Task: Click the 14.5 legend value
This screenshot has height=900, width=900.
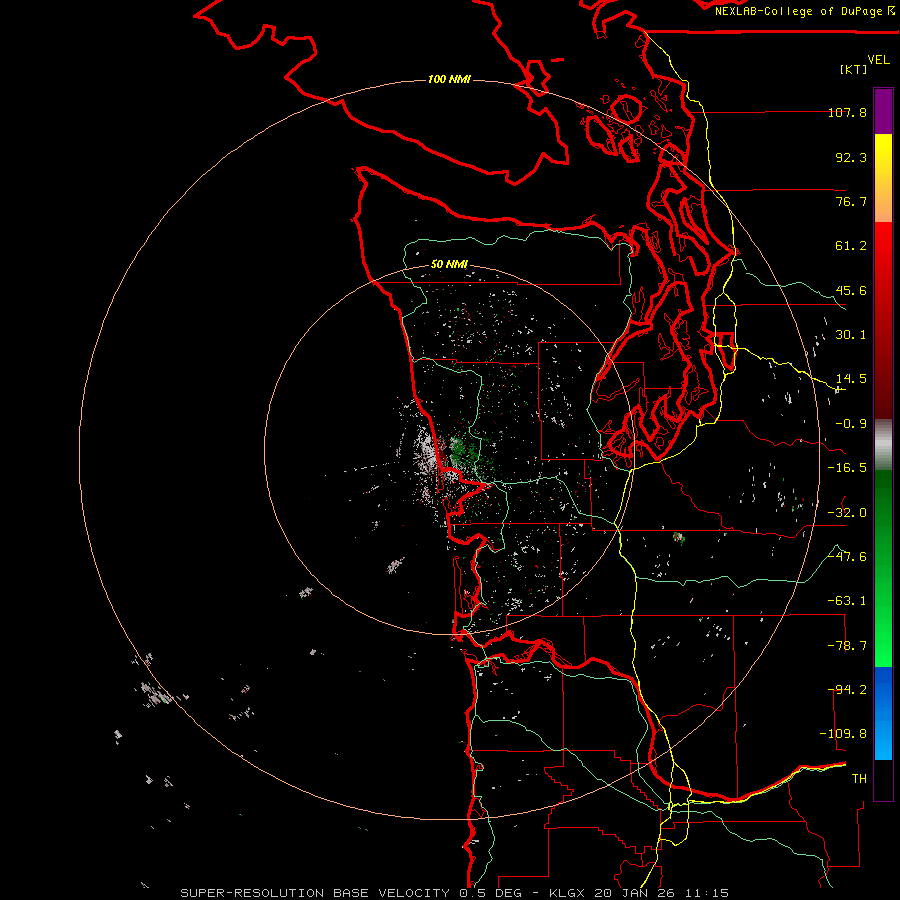Action: tap(851, 379)
